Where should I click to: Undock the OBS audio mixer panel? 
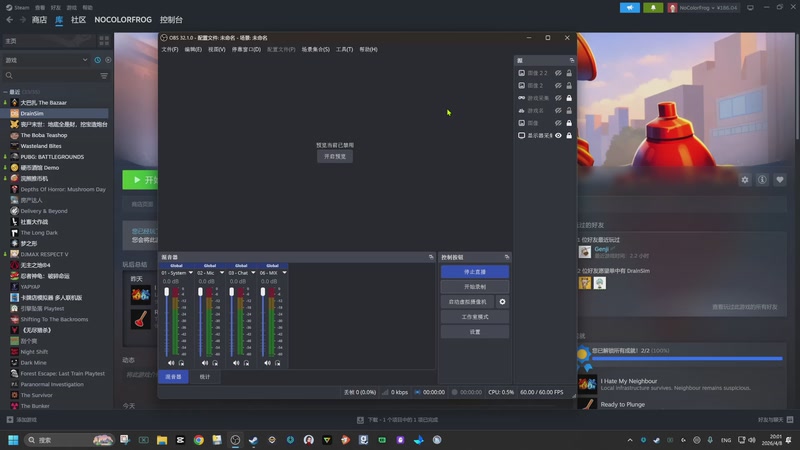[431, 257]
